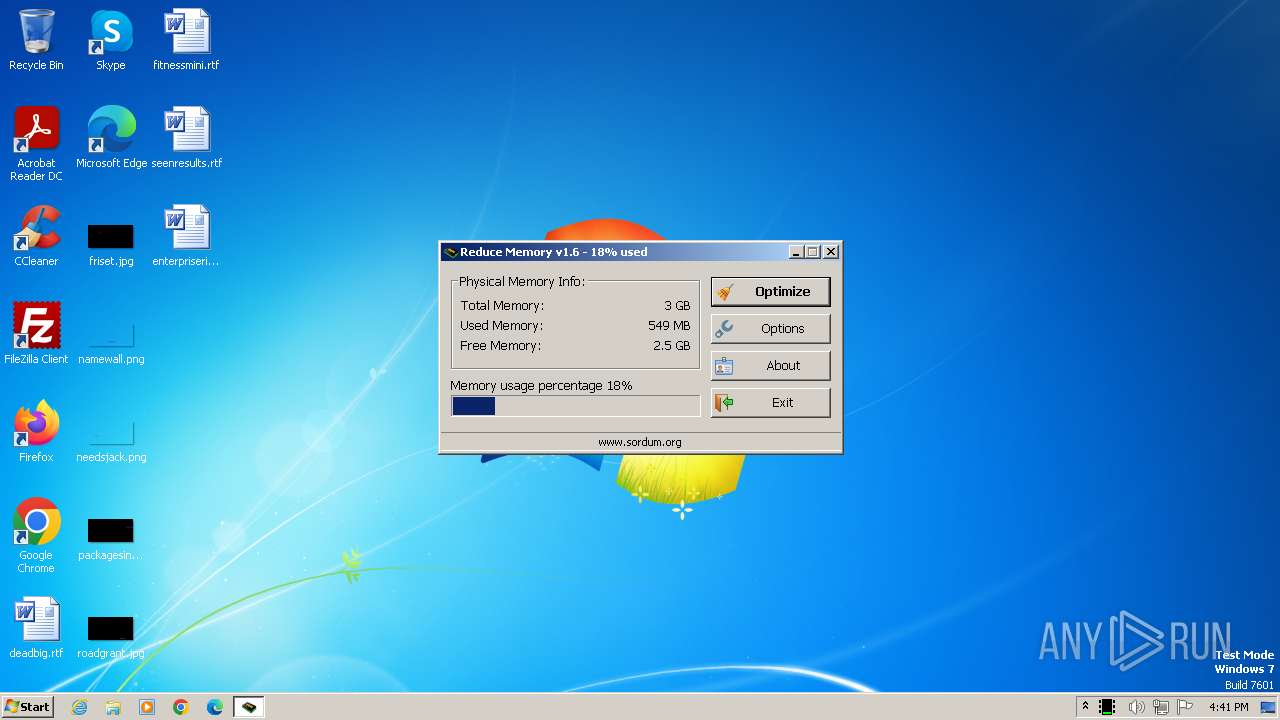Click the Reduce Memory title bar icon
This screenshot has height=720, width=1280.
451,252
